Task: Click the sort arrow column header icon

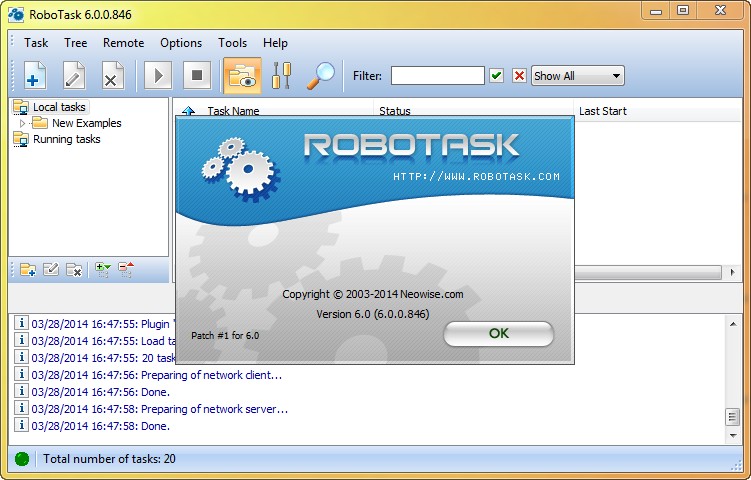Action: [189, 111]
